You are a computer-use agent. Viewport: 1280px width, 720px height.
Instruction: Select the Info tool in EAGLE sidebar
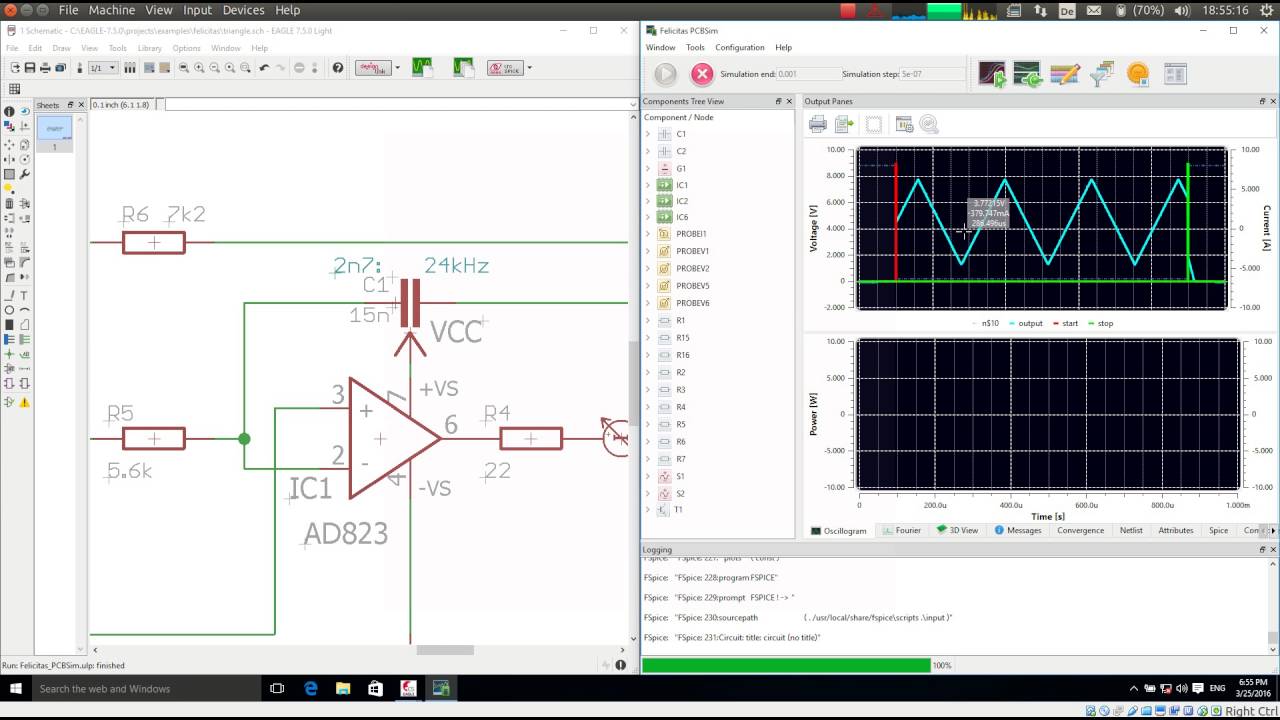click(x=9, y=112)
